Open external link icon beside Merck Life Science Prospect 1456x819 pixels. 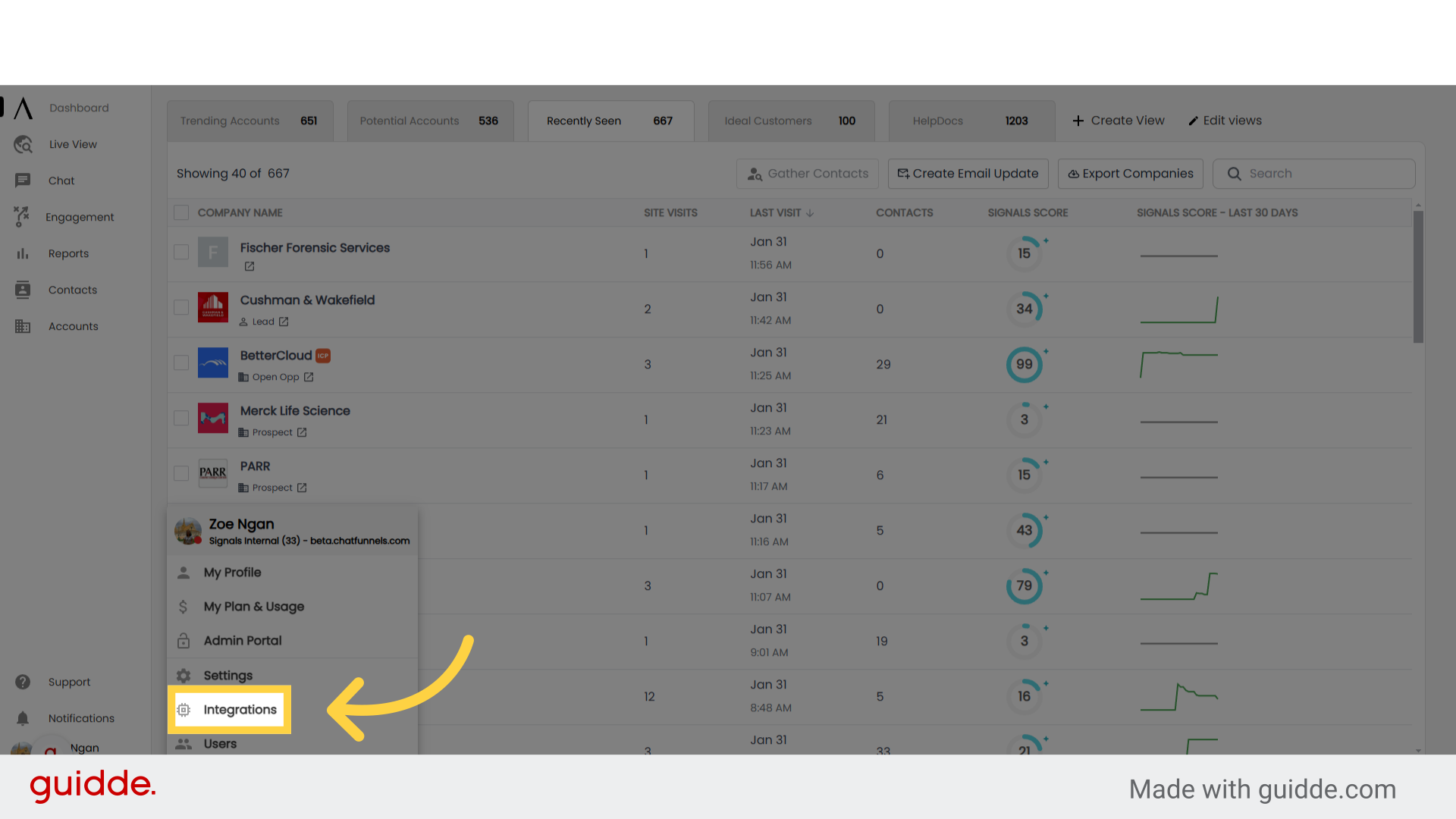302,432
